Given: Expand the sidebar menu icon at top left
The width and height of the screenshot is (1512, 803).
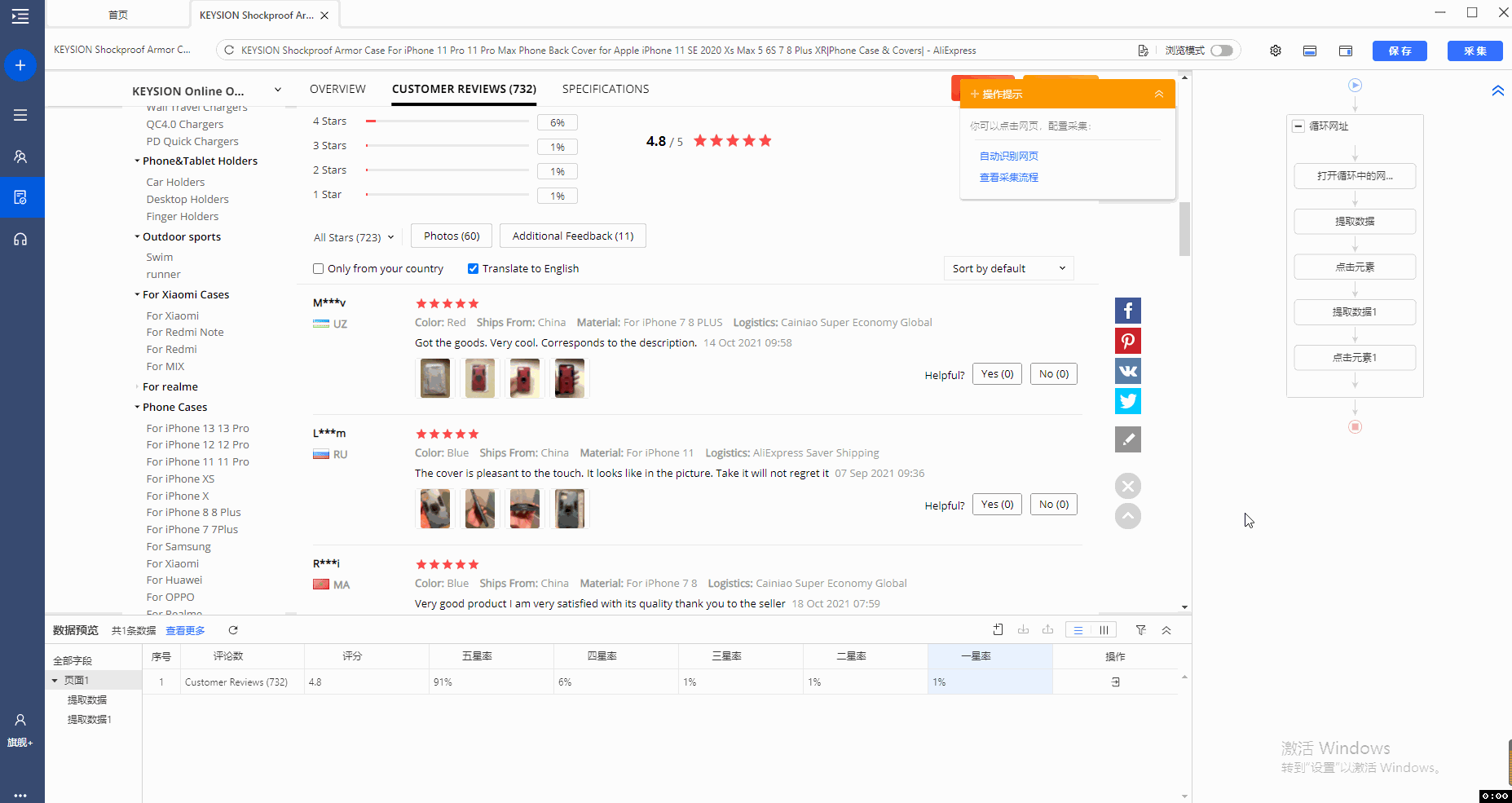Looking at the screenshot, I should tap(20, 15).
